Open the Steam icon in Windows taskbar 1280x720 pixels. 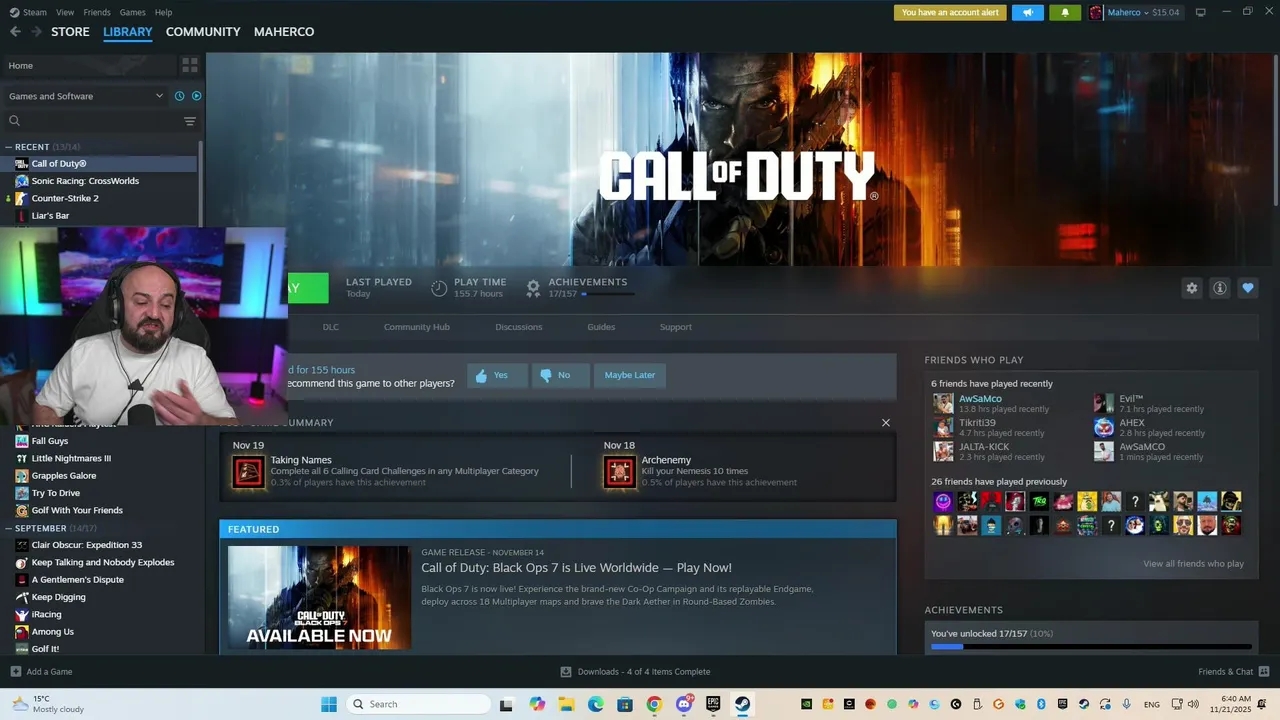coord(742,704)
